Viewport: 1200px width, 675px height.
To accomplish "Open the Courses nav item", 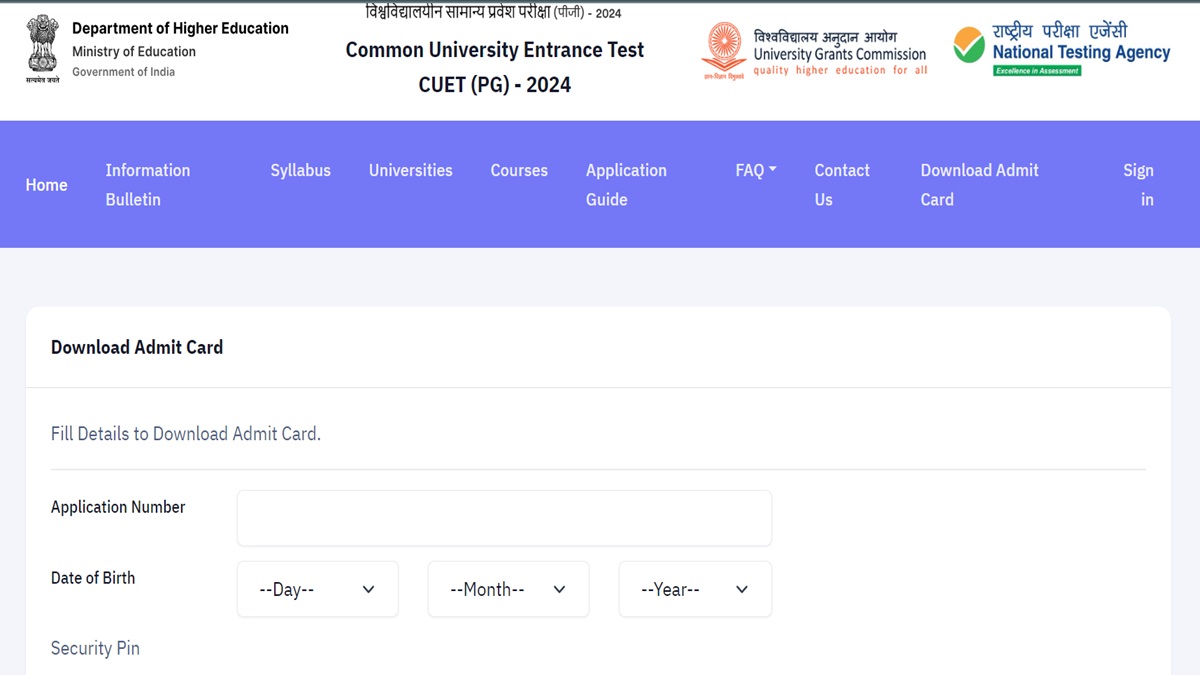I will (519, 170).
